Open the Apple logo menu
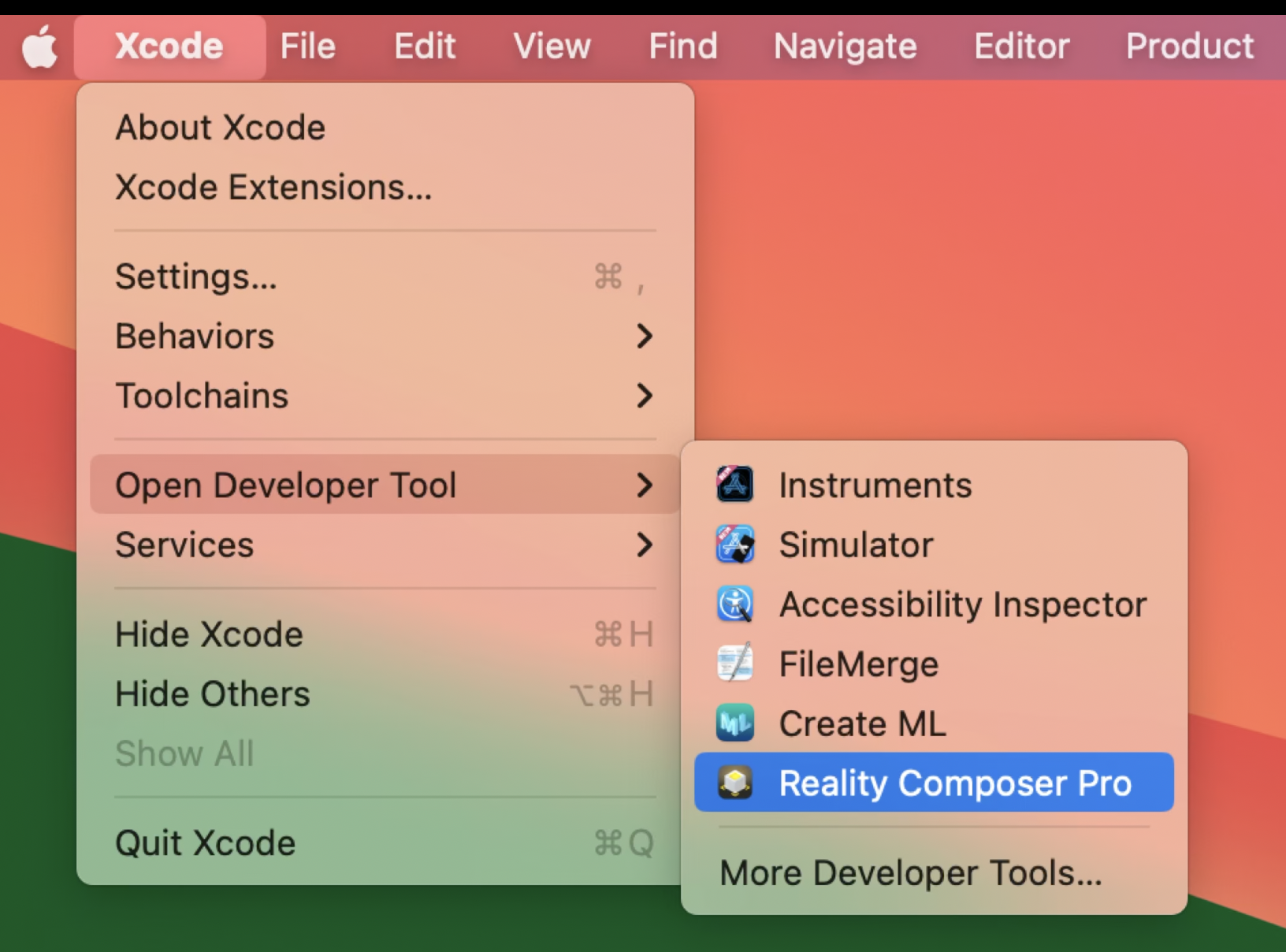Image resolution: width=1286 pixels, height=952 pixels. click(x=39, y=46)
